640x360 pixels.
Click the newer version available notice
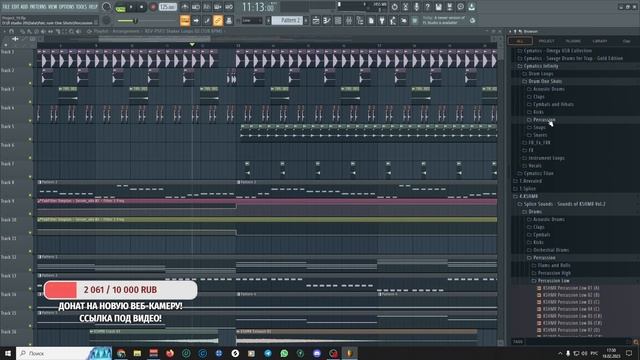tap(444, 20)
